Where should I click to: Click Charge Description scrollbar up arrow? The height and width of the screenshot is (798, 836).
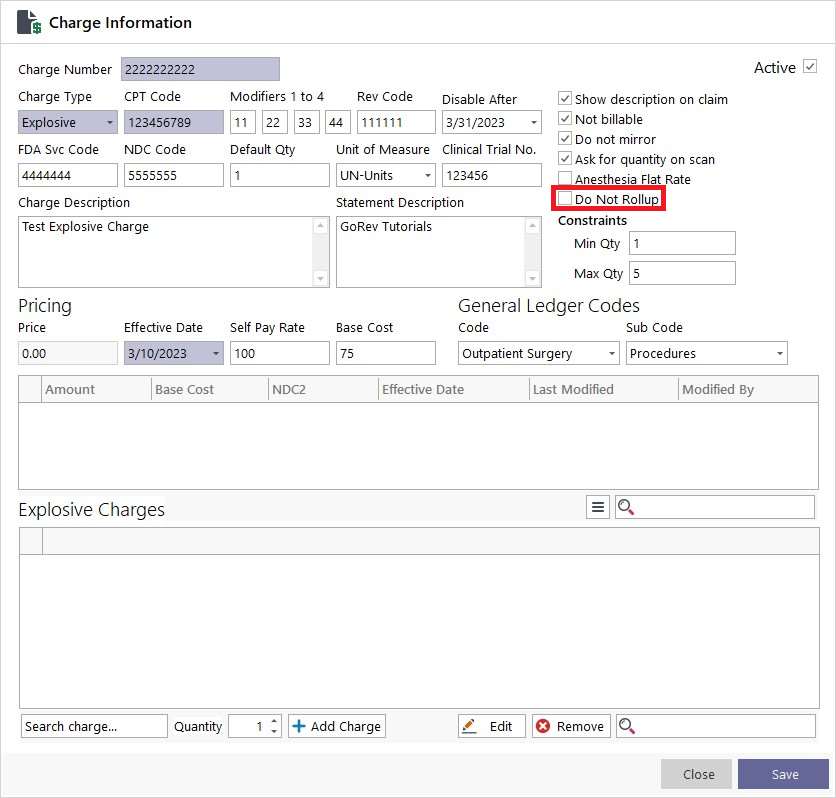[x=320, y=225]
